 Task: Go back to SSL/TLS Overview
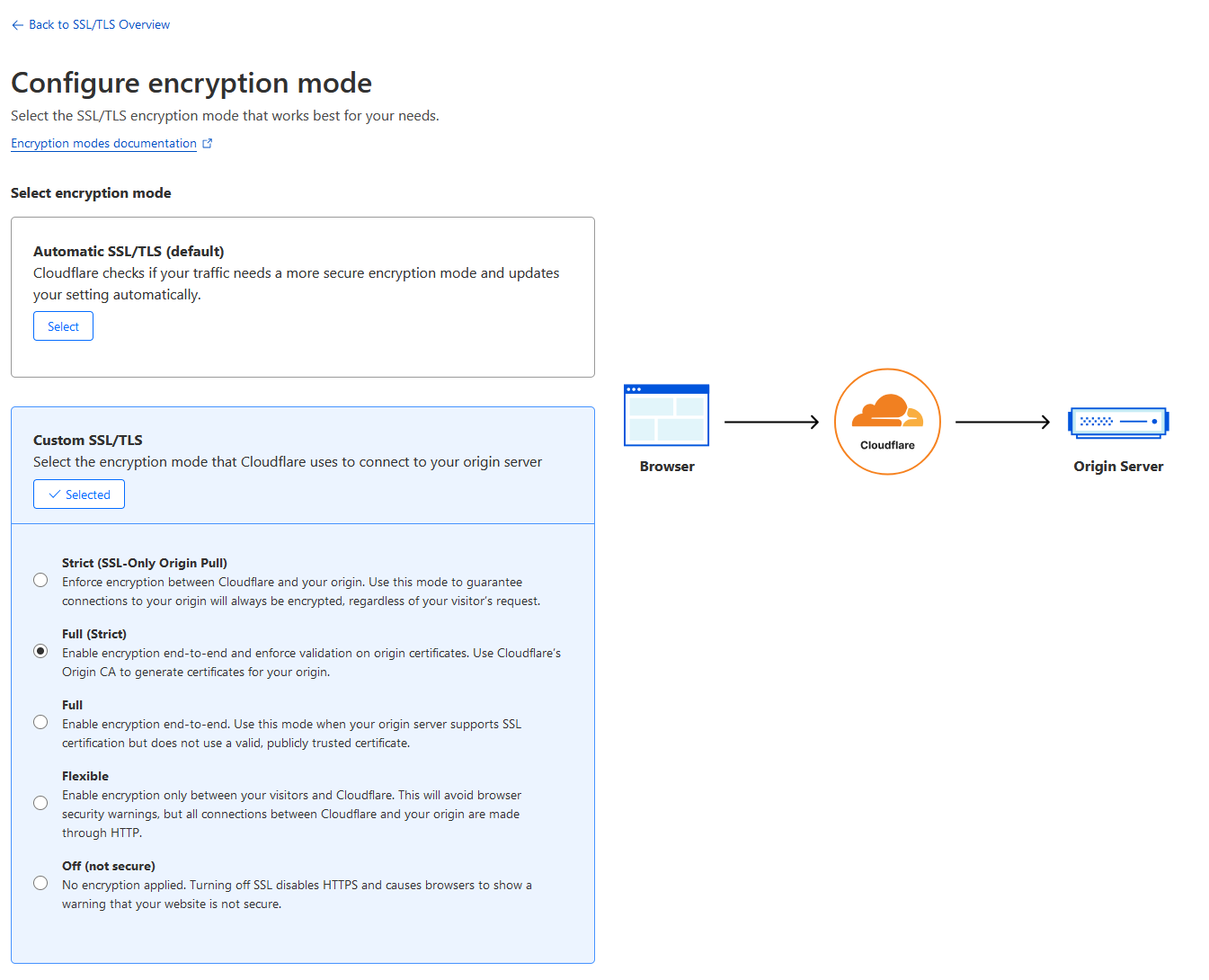coord(99,25)
